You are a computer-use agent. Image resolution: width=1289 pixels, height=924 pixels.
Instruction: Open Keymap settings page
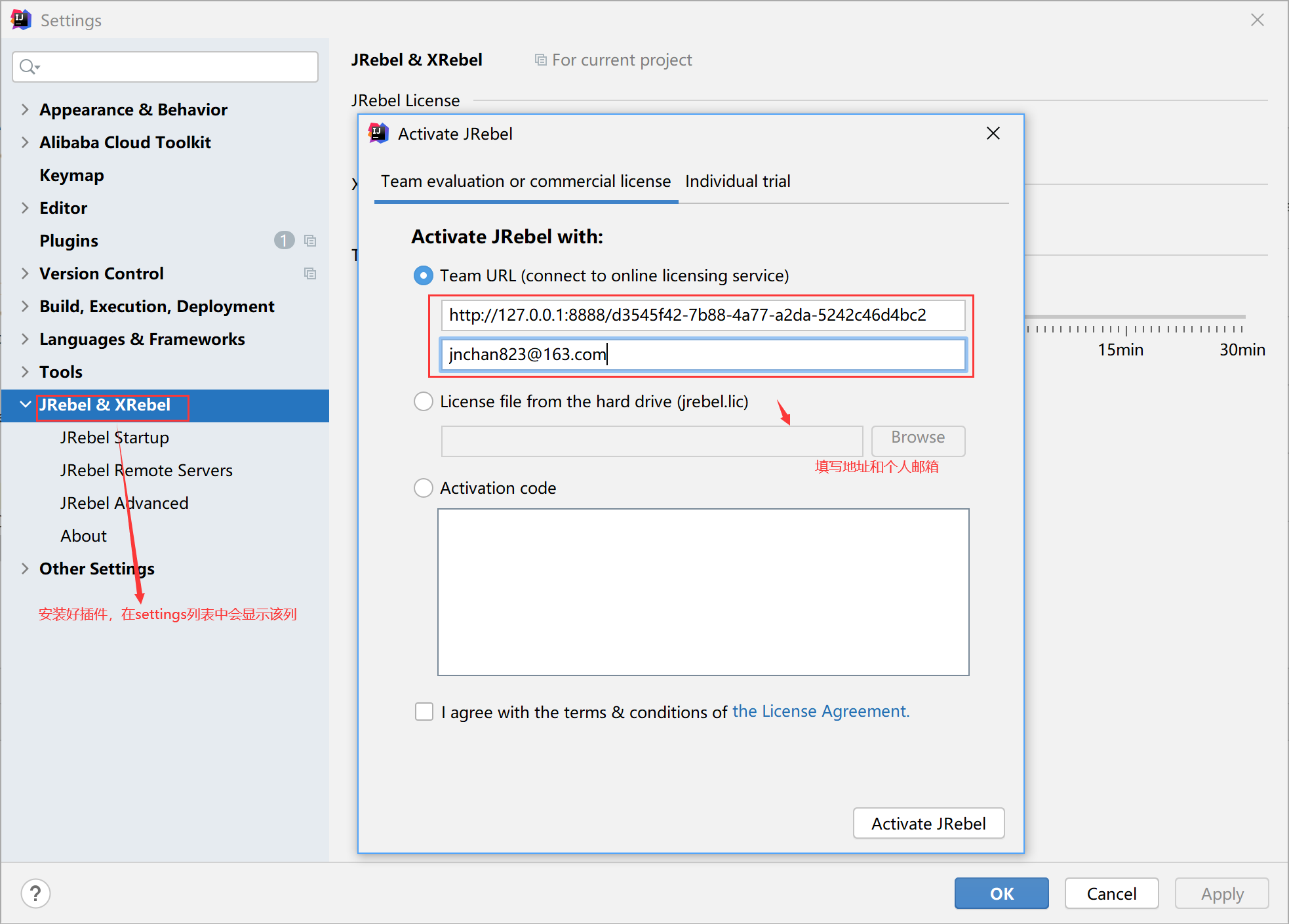point(71,175)
